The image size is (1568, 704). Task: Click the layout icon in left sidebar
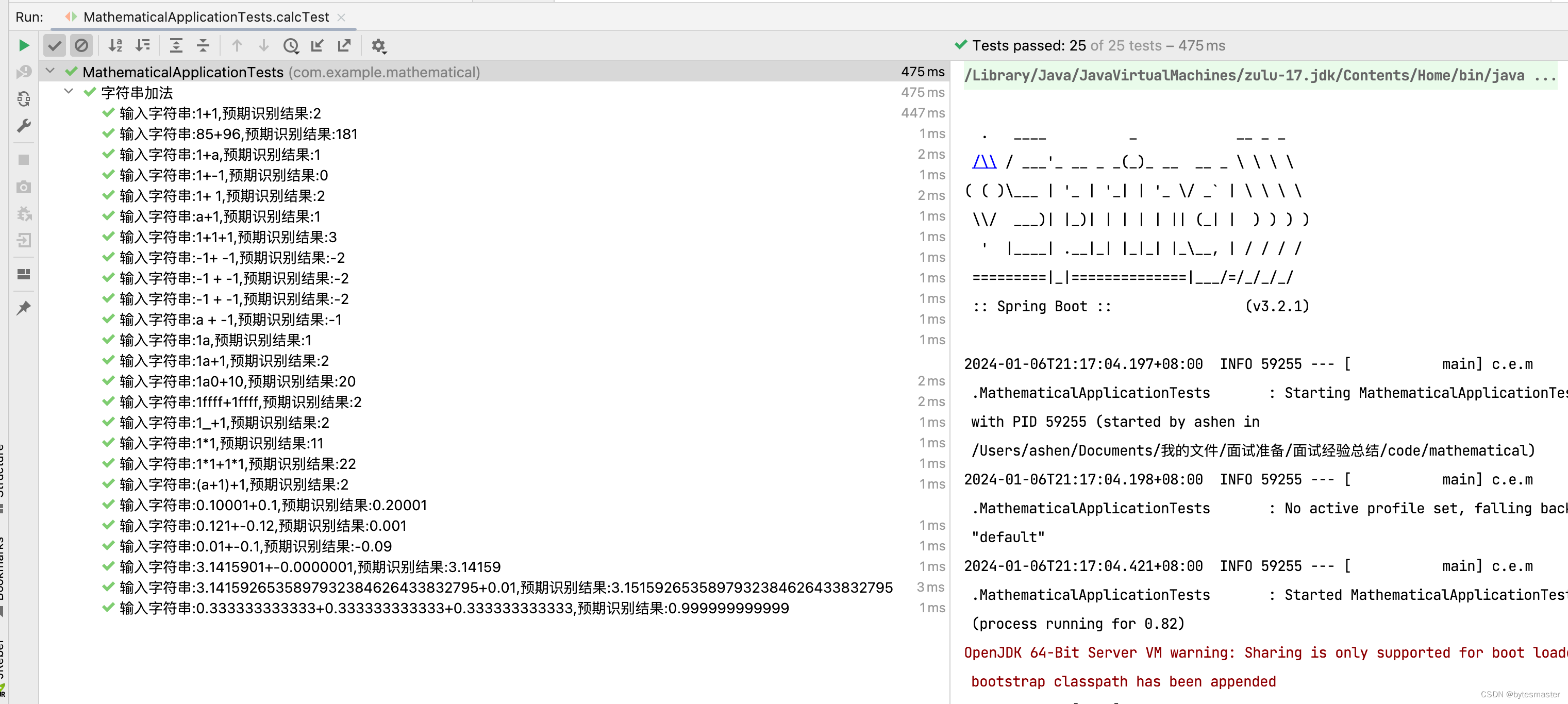pos(24,274)
